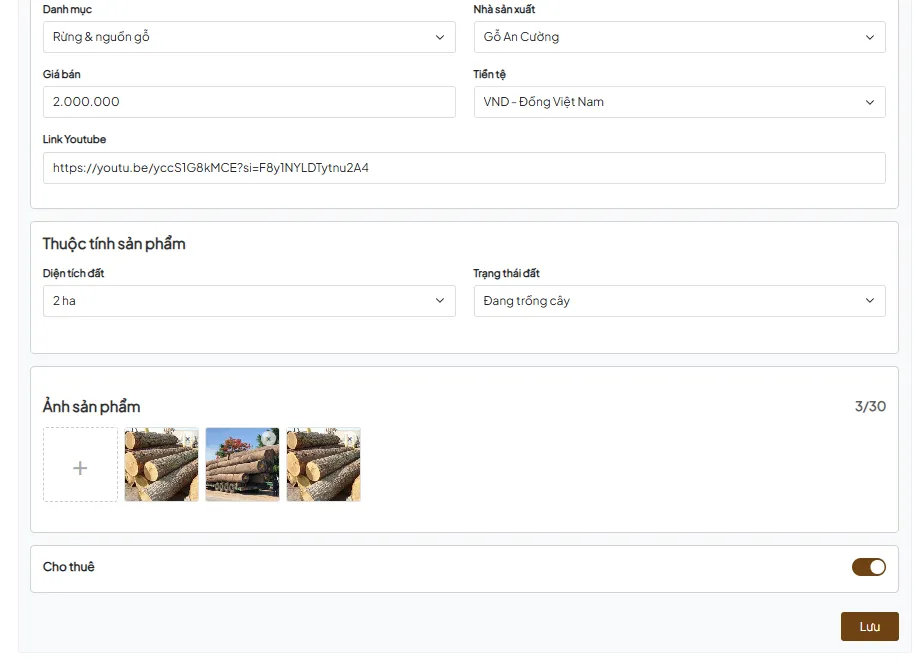The image size is (921, 666).
Task: Click the plus icon to add photo
Action: [80, 467]
